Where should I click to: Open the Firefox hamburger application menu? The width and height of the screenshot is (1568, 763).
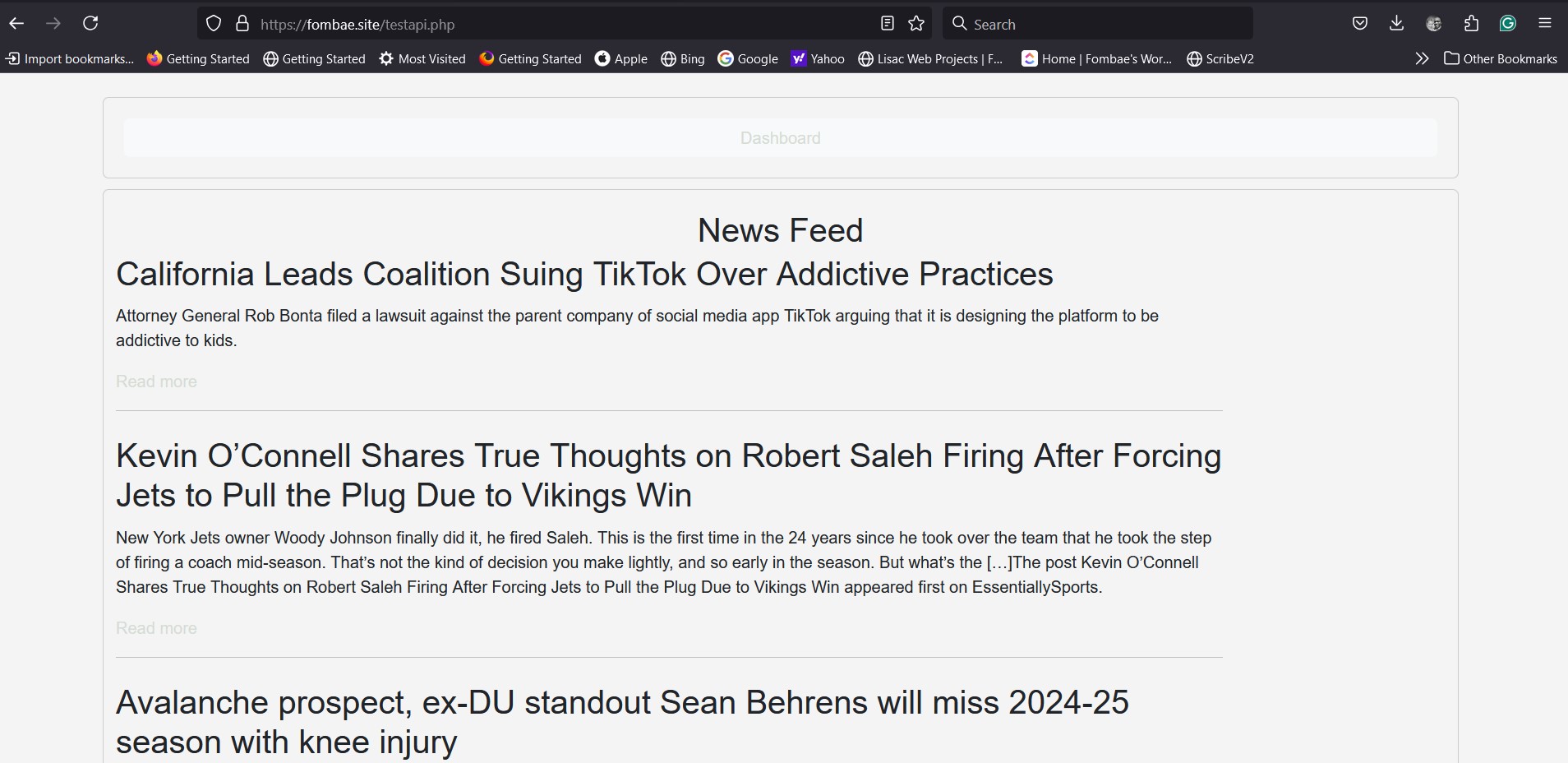tap(1545, 24)
